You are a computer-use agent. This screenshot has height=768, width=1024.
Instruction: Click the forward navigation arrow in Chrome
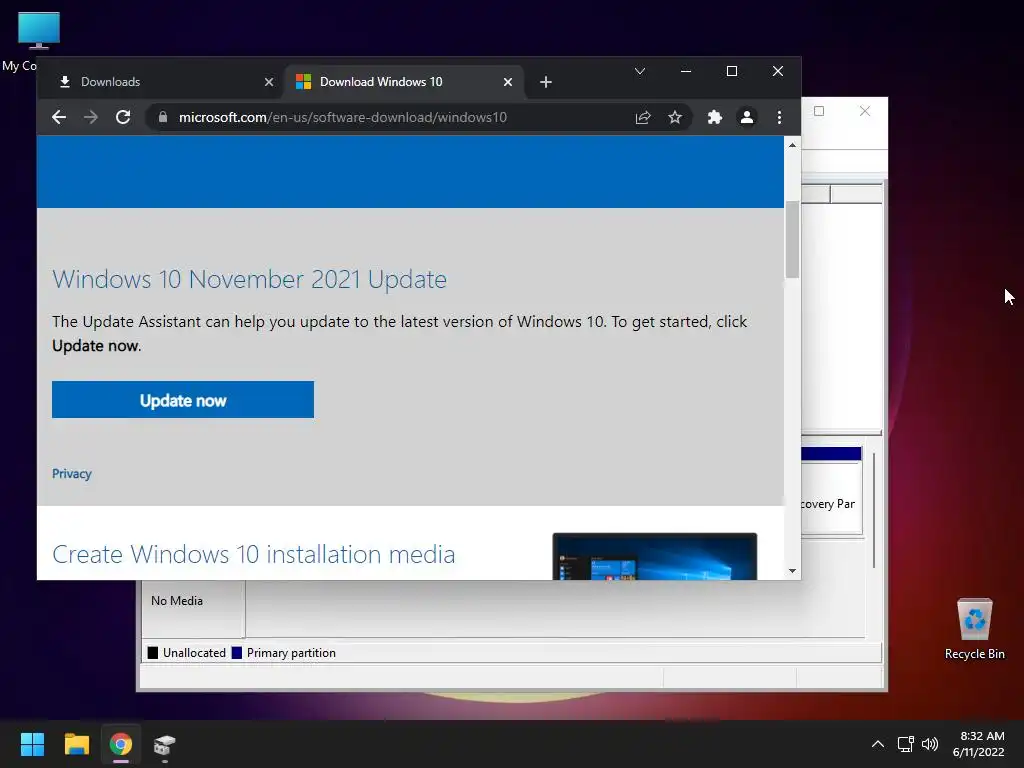91,117
